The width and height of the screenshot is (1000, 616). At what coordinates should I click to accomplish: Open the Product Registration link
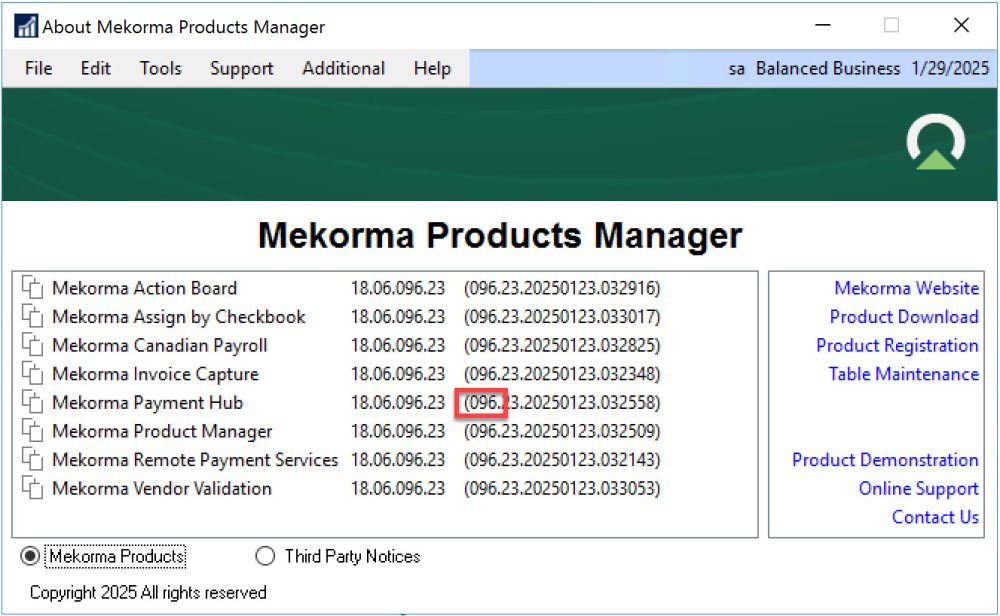(897, 345)
